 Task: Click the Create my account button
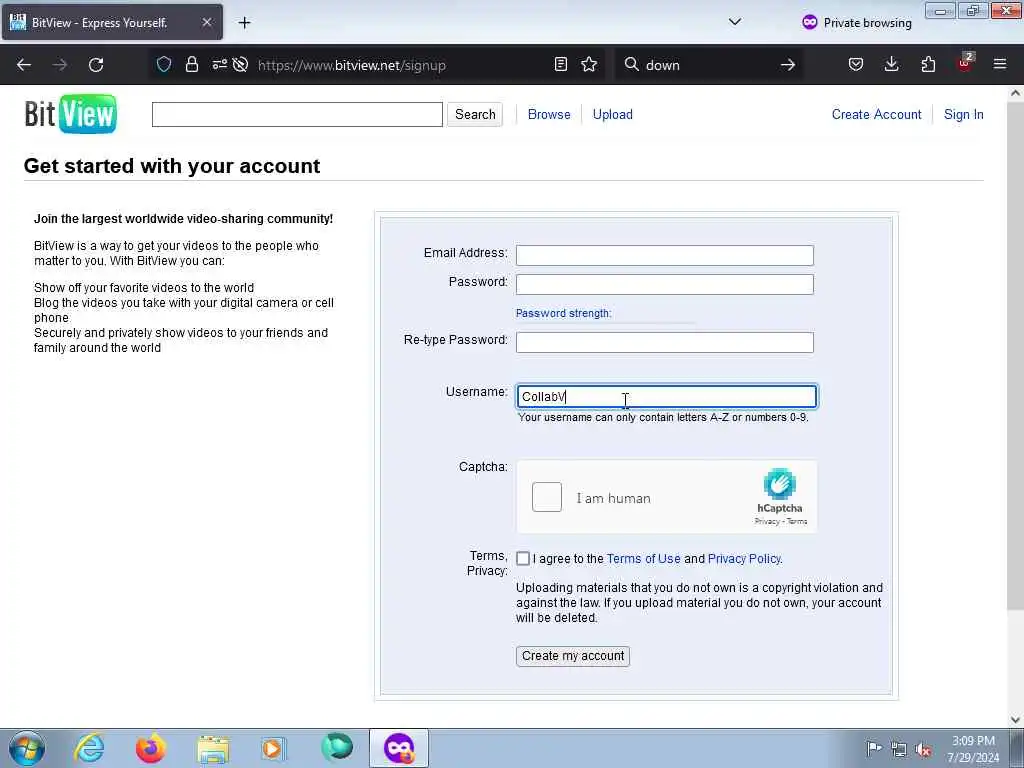coord(573,656)
